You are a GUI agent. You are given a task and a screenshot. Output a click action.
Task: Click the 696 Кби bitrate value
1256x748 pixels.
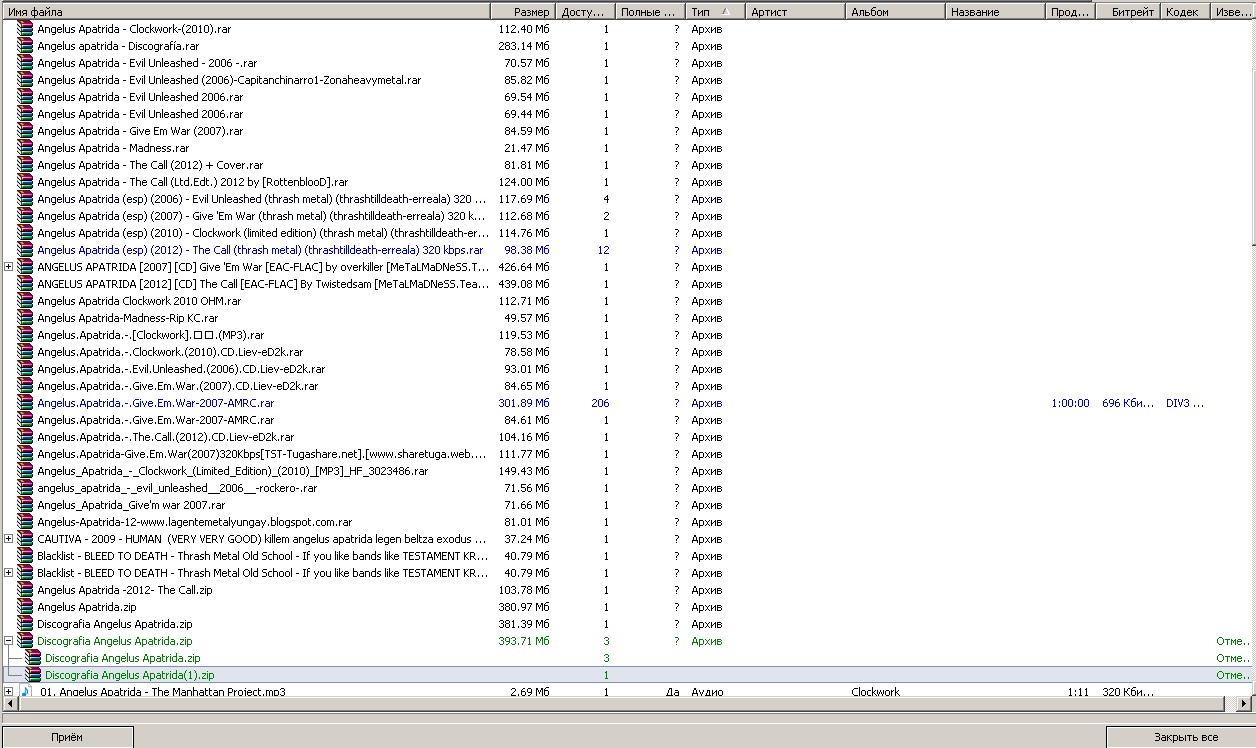(x=1128, y=403)
